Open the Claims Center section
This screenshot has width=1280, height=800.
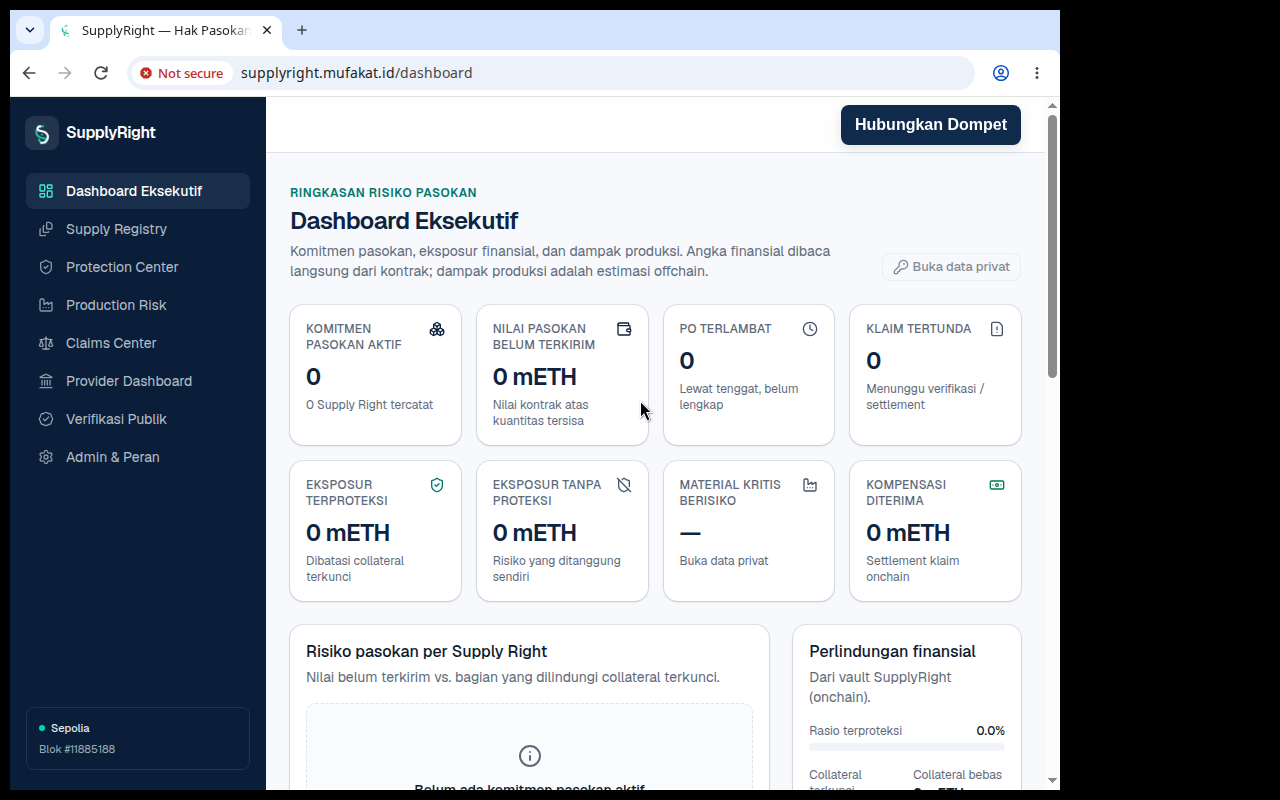click(x=138, y=343)
